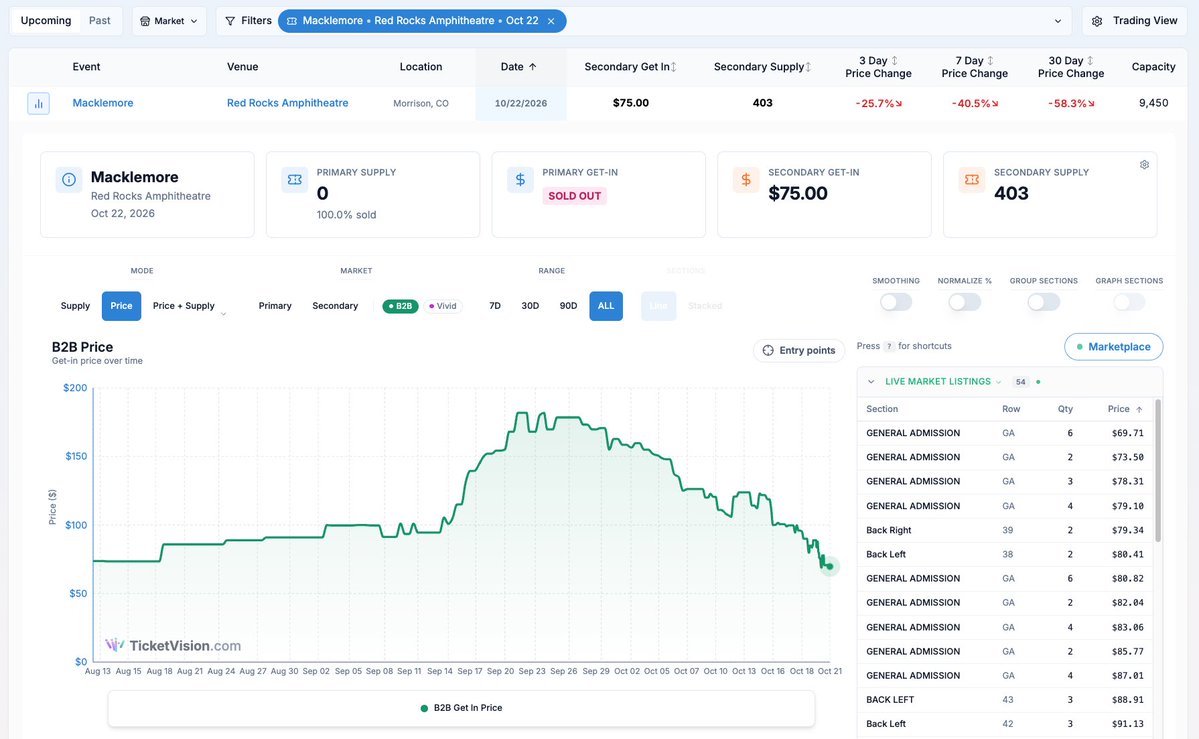Select the 30D range
The width and height of the screenshot is (1199, 739).
(x=530, y=306)
